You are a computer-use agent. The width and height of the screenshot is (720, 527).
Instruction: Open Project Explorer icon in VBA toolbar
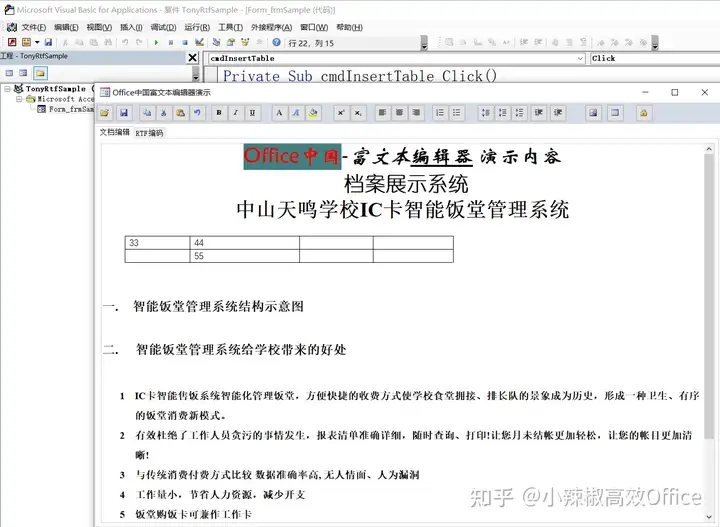[216, 42]
